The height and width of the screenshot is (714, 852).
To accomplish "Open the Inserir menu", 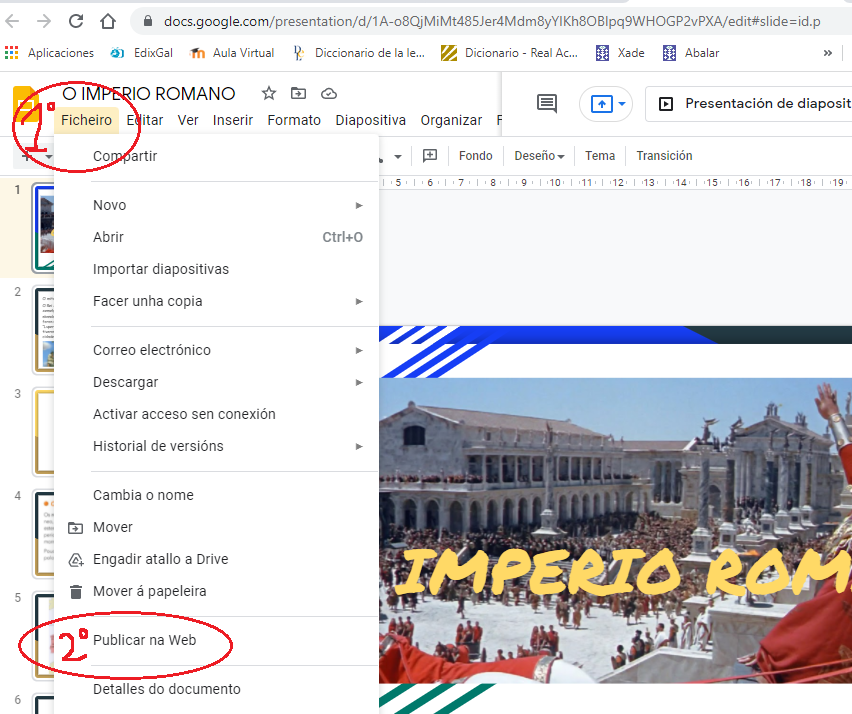I will [x=233, y=120].
